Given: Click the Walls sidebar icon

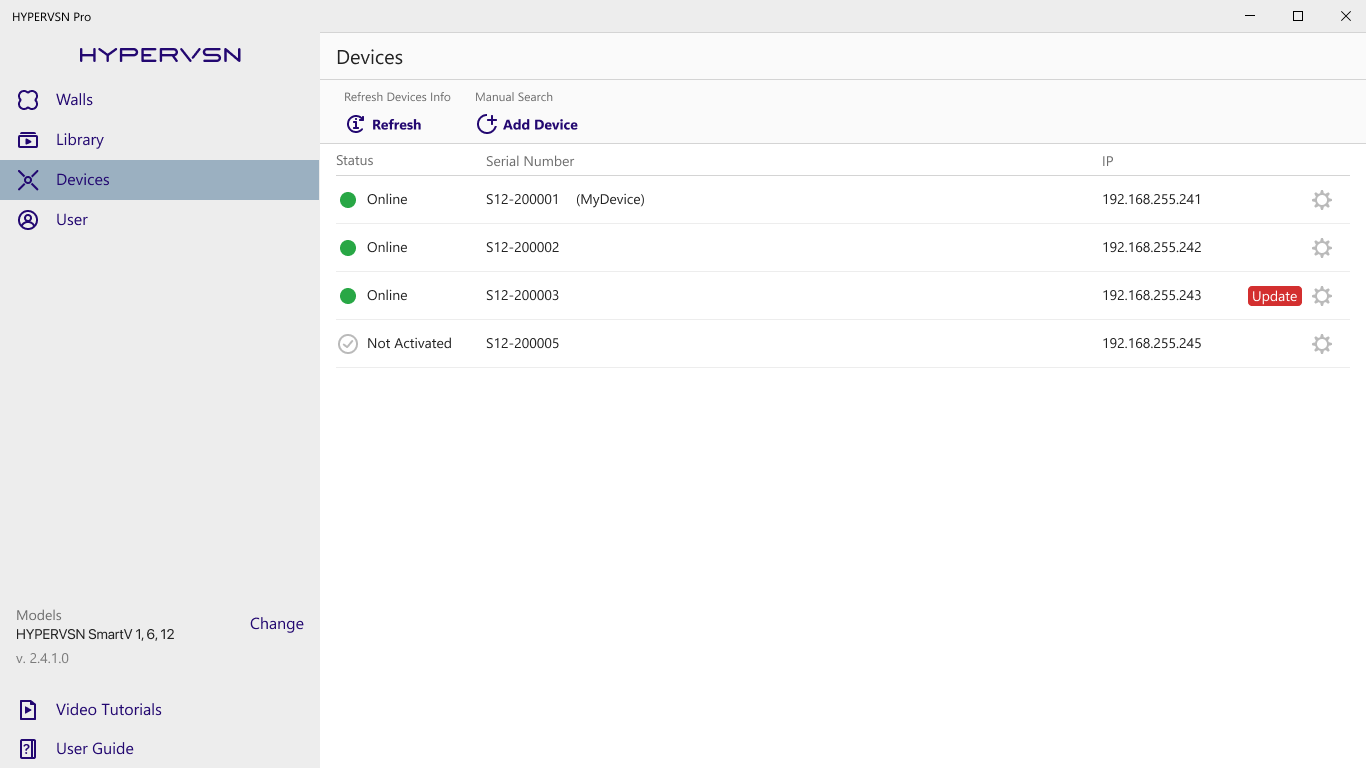Looking at the screenshot, I should point(28,100).
